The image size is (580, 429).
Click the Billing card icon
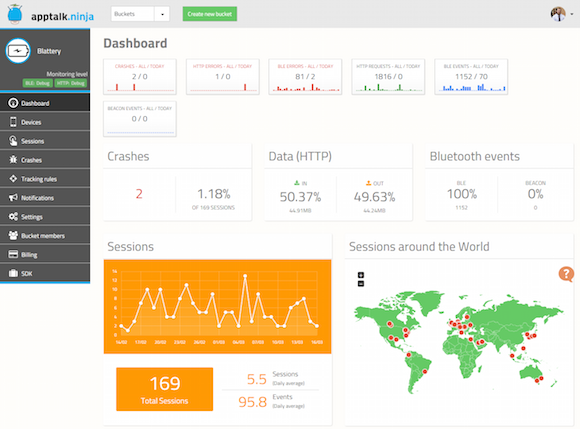coord(13,254)
